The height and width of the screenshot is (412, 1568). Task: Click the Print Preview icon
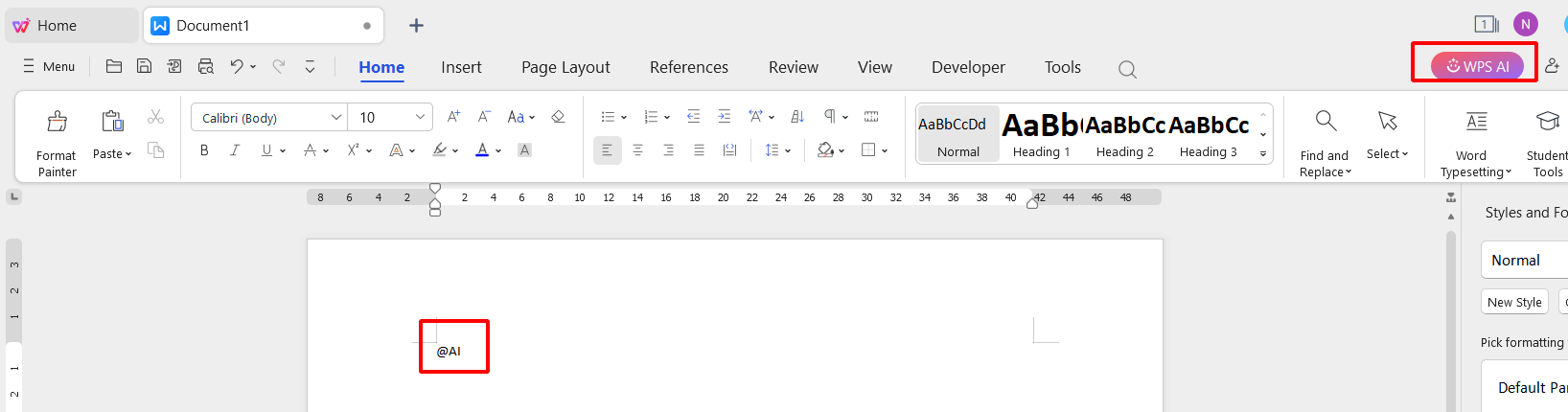tap(205, 66)
